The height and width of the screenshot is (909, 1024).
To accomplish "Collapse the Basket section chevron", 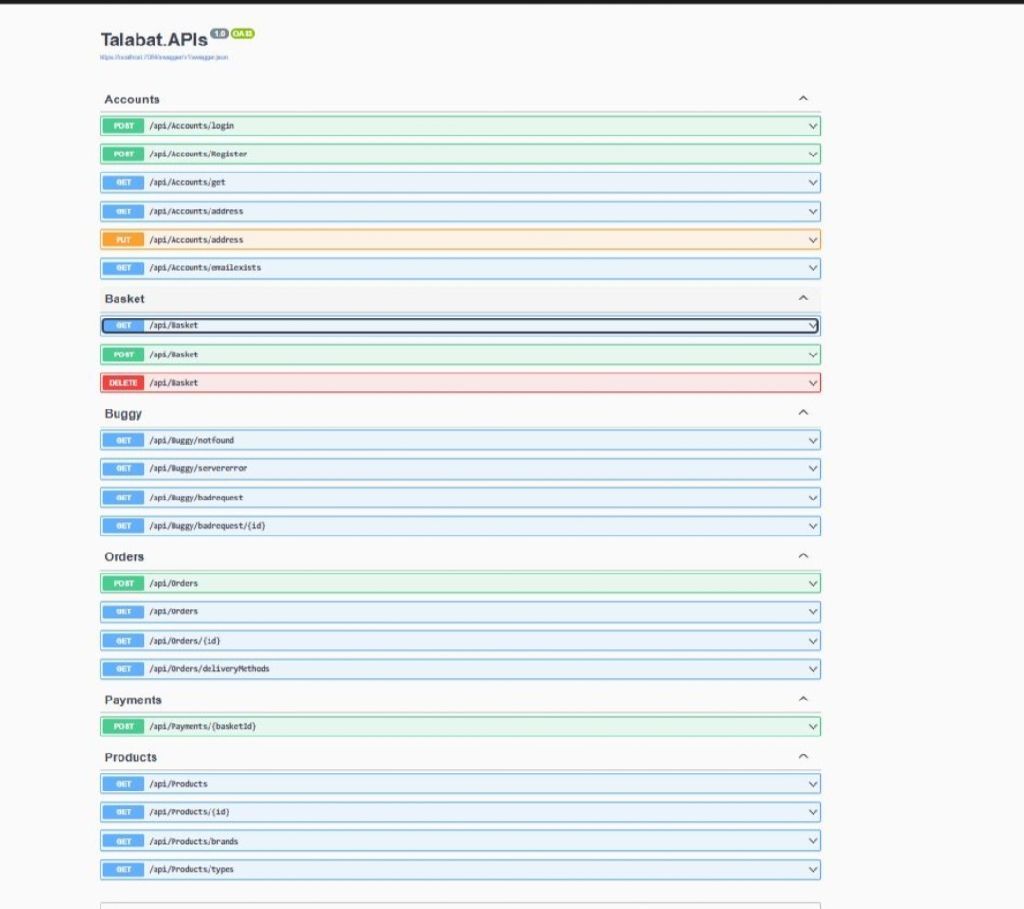I will click(x=803, y=298).
